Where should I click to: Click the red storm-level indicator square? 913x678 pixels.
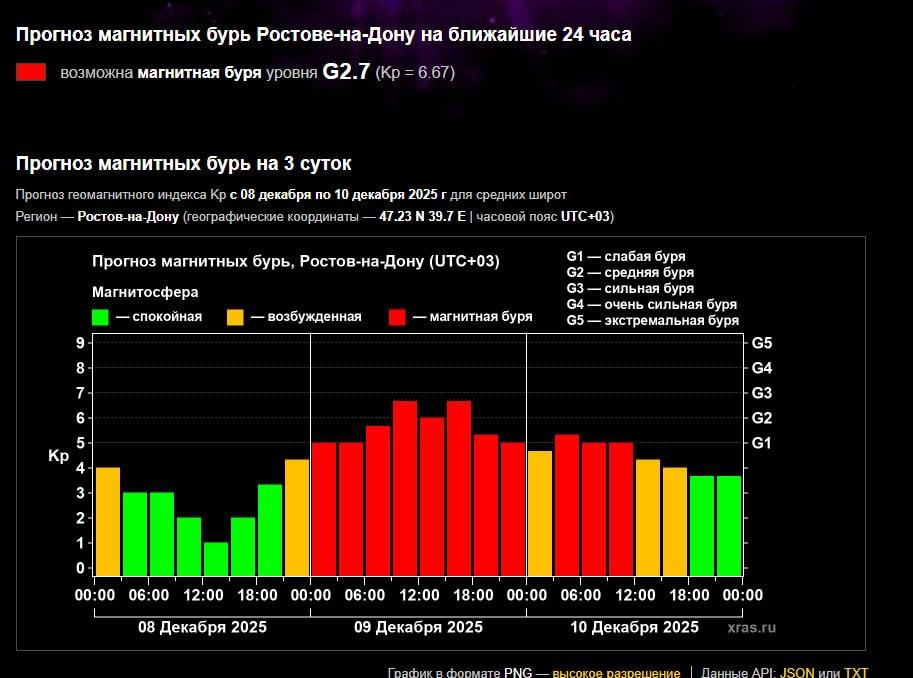click(x=31, y=72)
